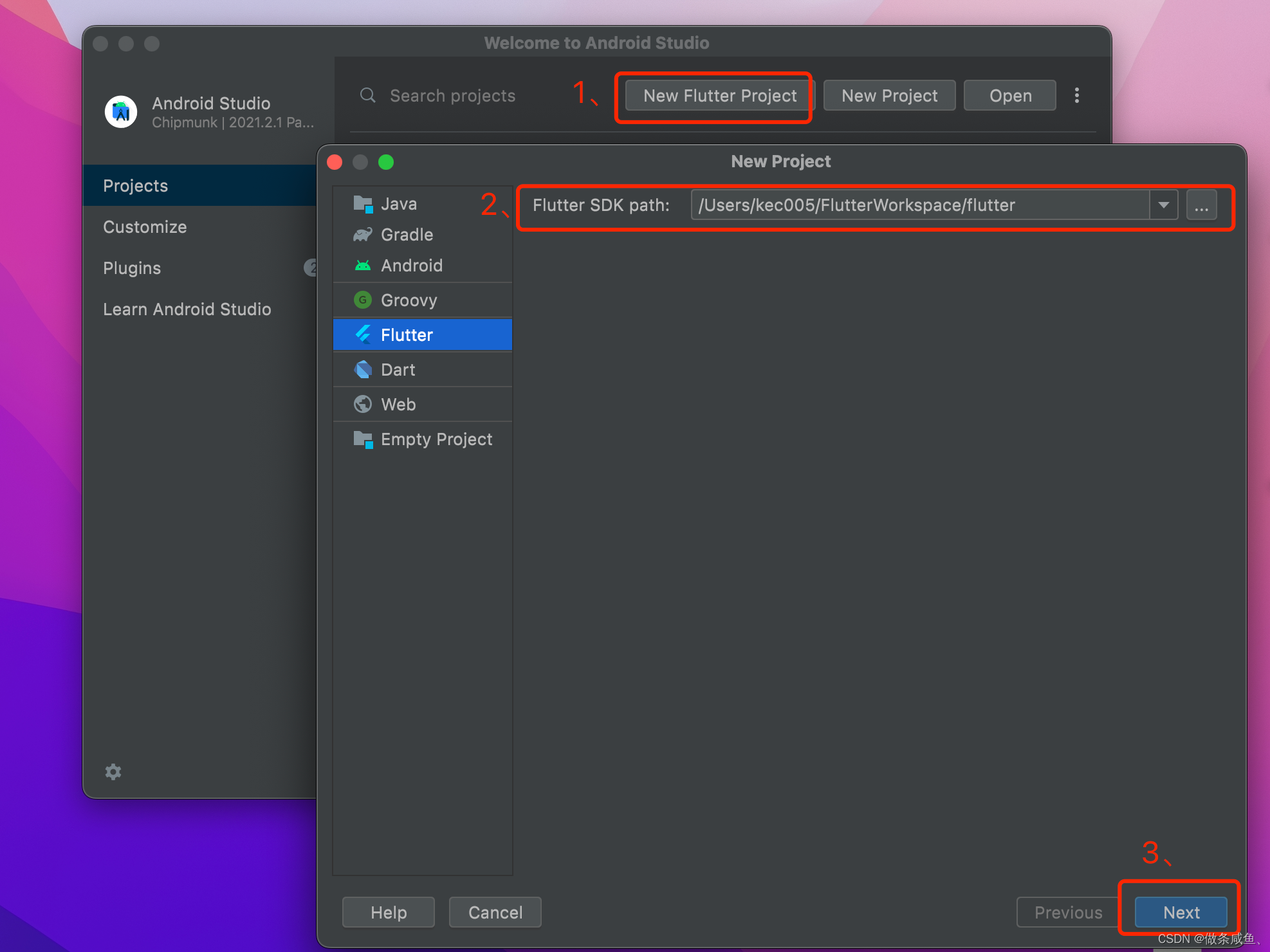This screenshot has width=1270, height=952.
Task: Switch to the Customize tab
Action: click(x=145, y=227)
